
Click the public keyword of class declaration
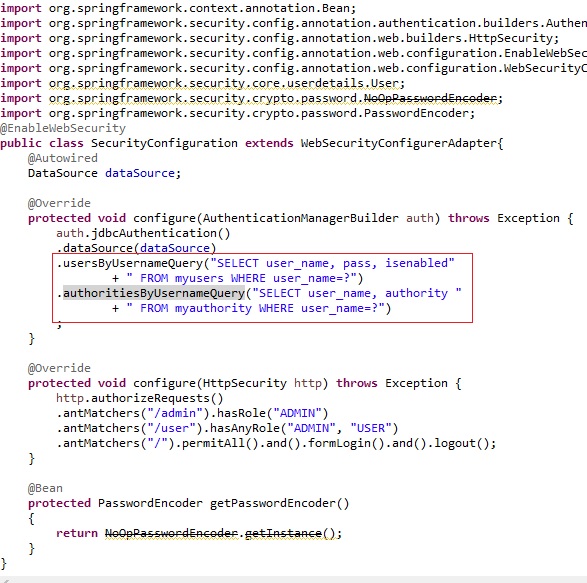(21, 143)
